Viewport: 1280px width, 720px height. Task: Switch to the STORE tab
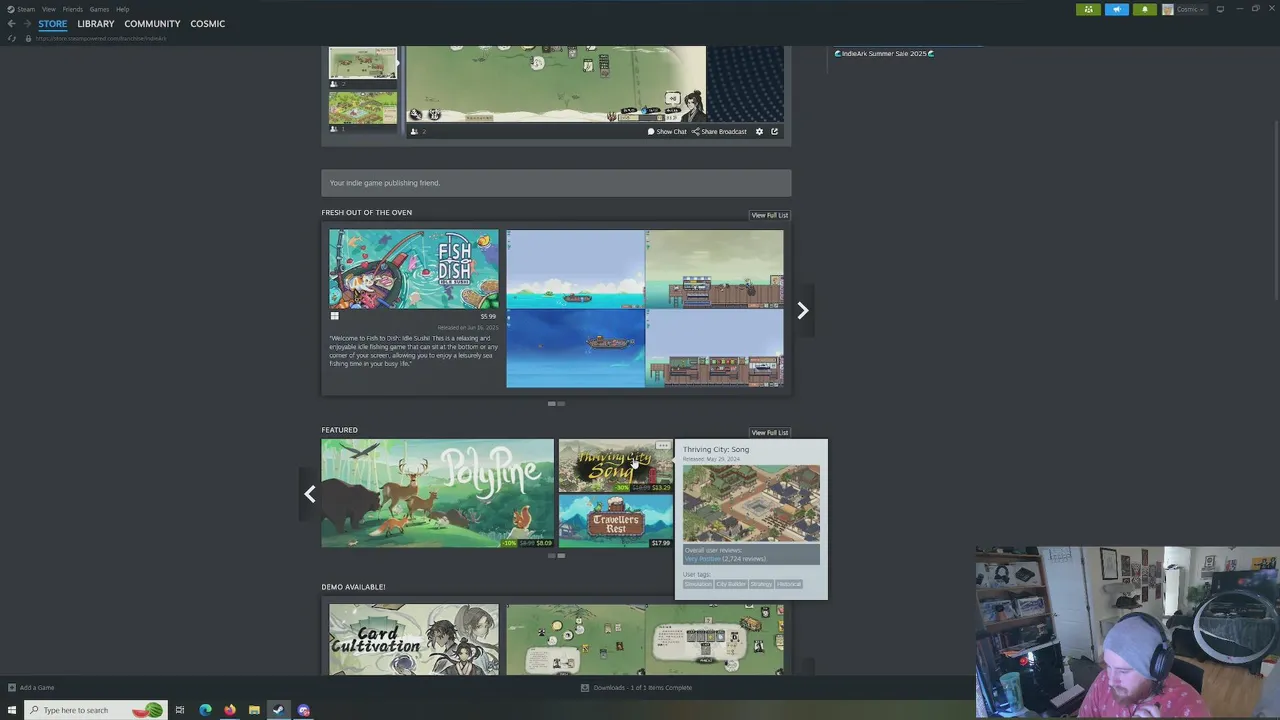[53, 24]
